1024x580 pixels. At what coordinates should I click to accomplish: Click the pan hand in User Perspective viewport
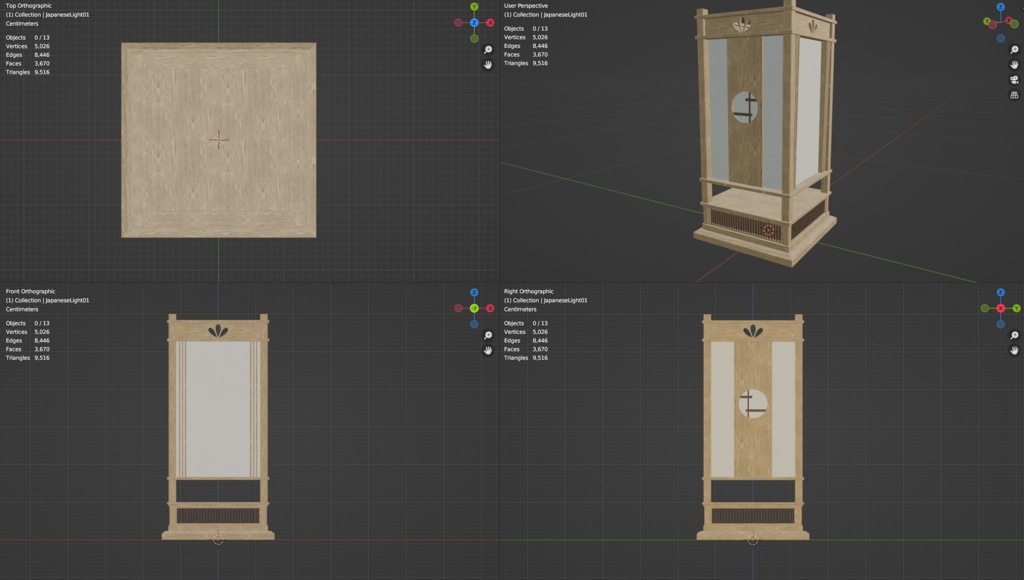(x=1014, y=65)
